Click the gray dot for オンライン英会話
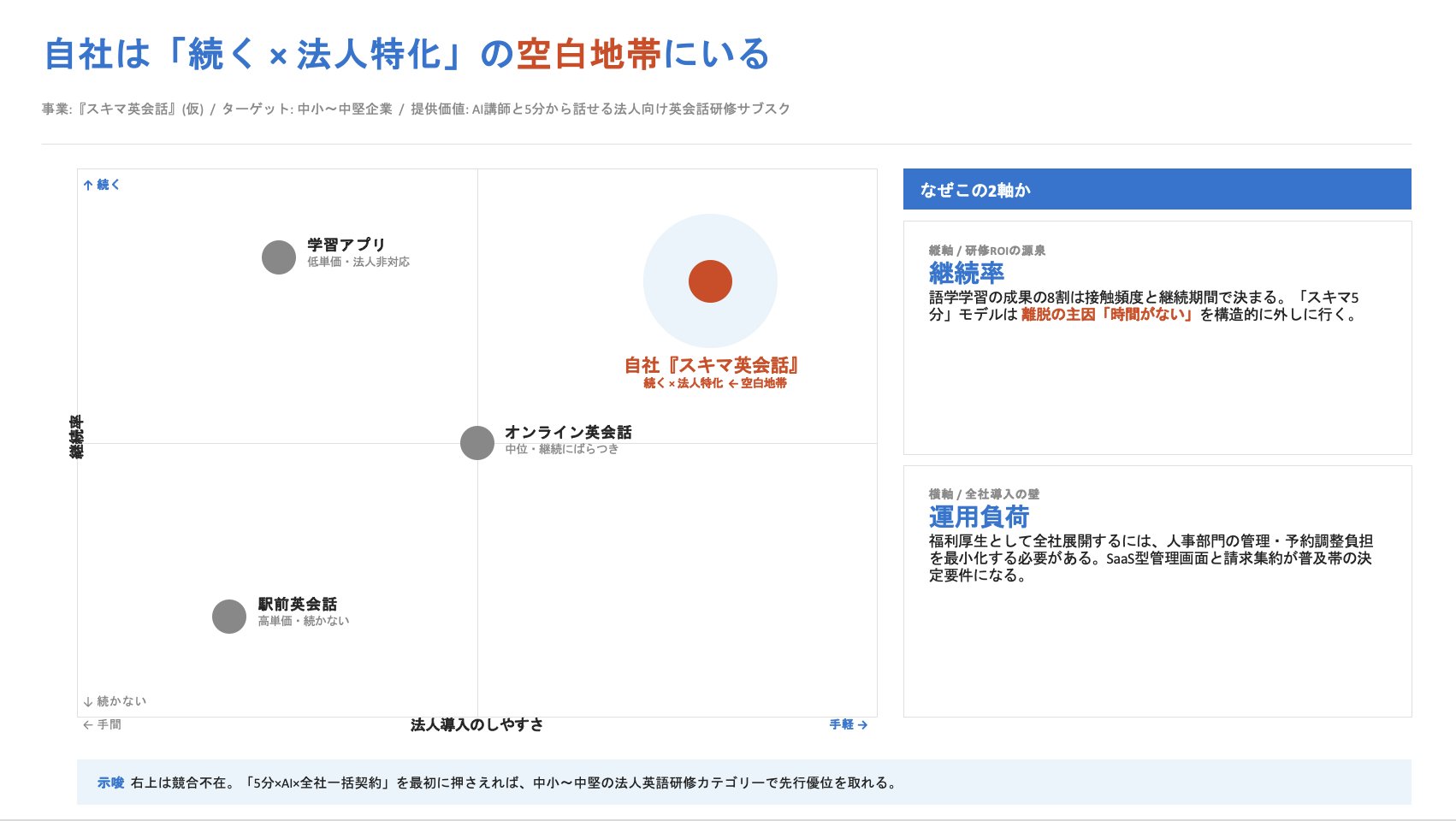The height and width of the screenshot is (821, 1456). (x=477, y=443)
